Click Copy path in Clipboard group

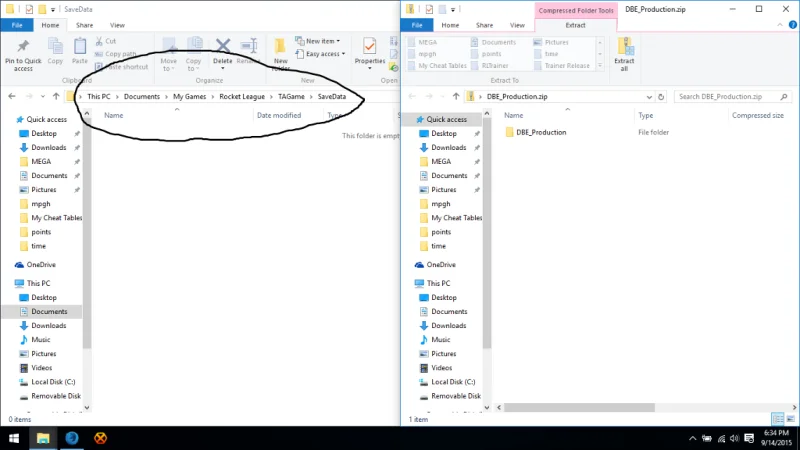pos(116,54)
